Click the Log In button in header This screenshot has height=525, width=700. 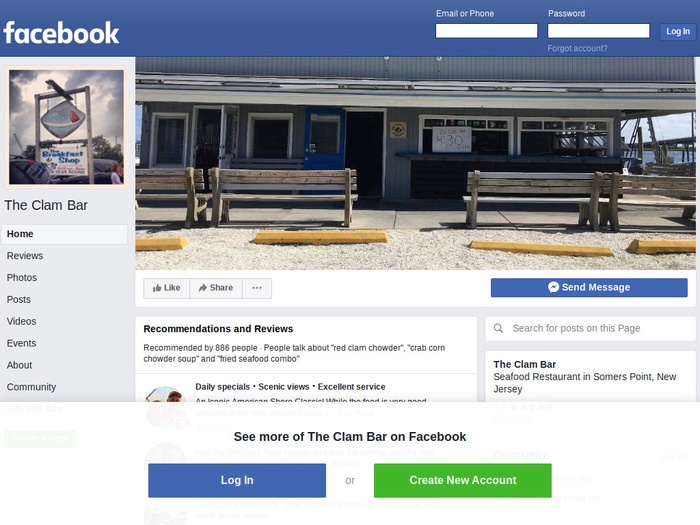tap(678, 31)
